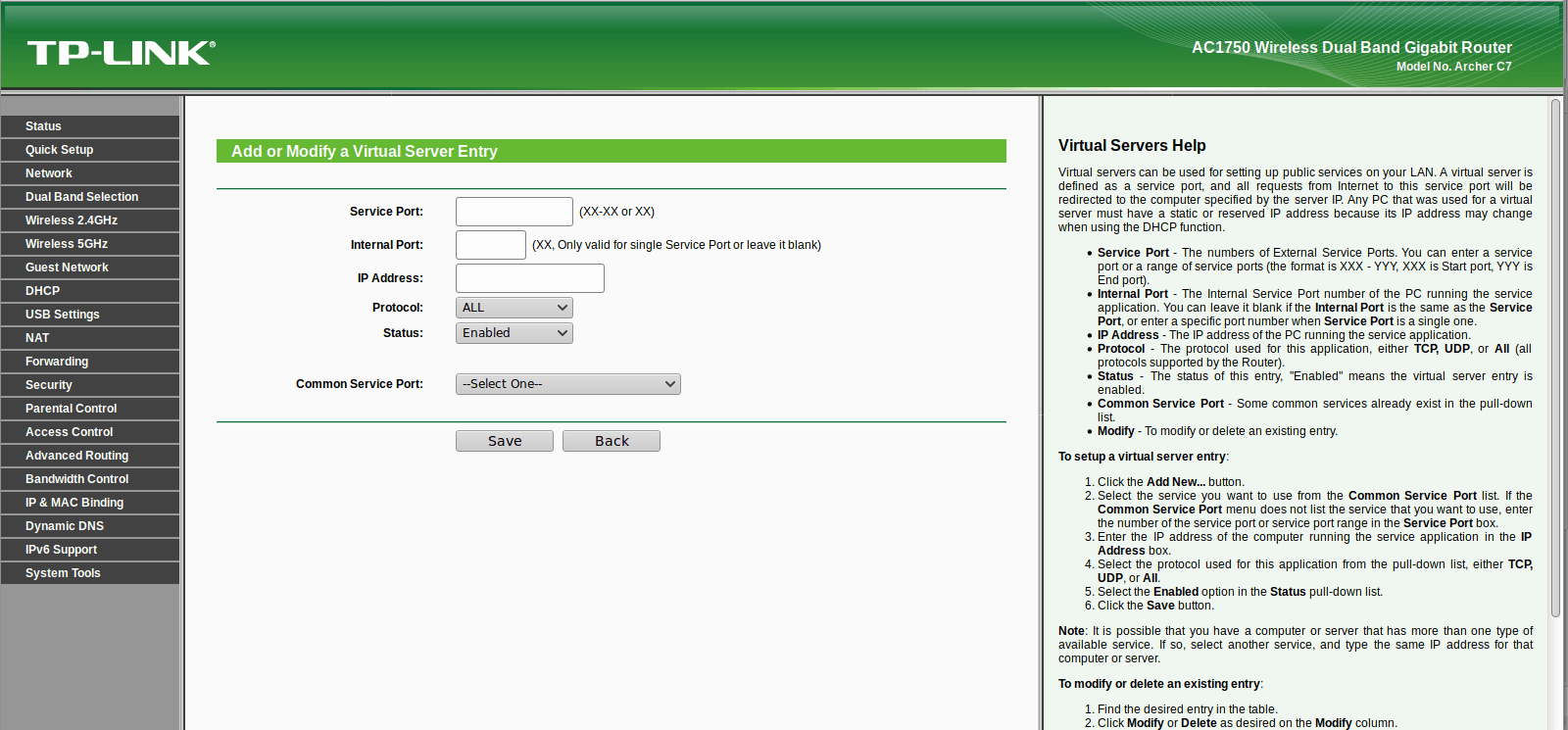Image resolution: width=1568 pixels, height=730 pixels.
Task: Open the Forwarding menu item
Action: (x=90, y=362)
